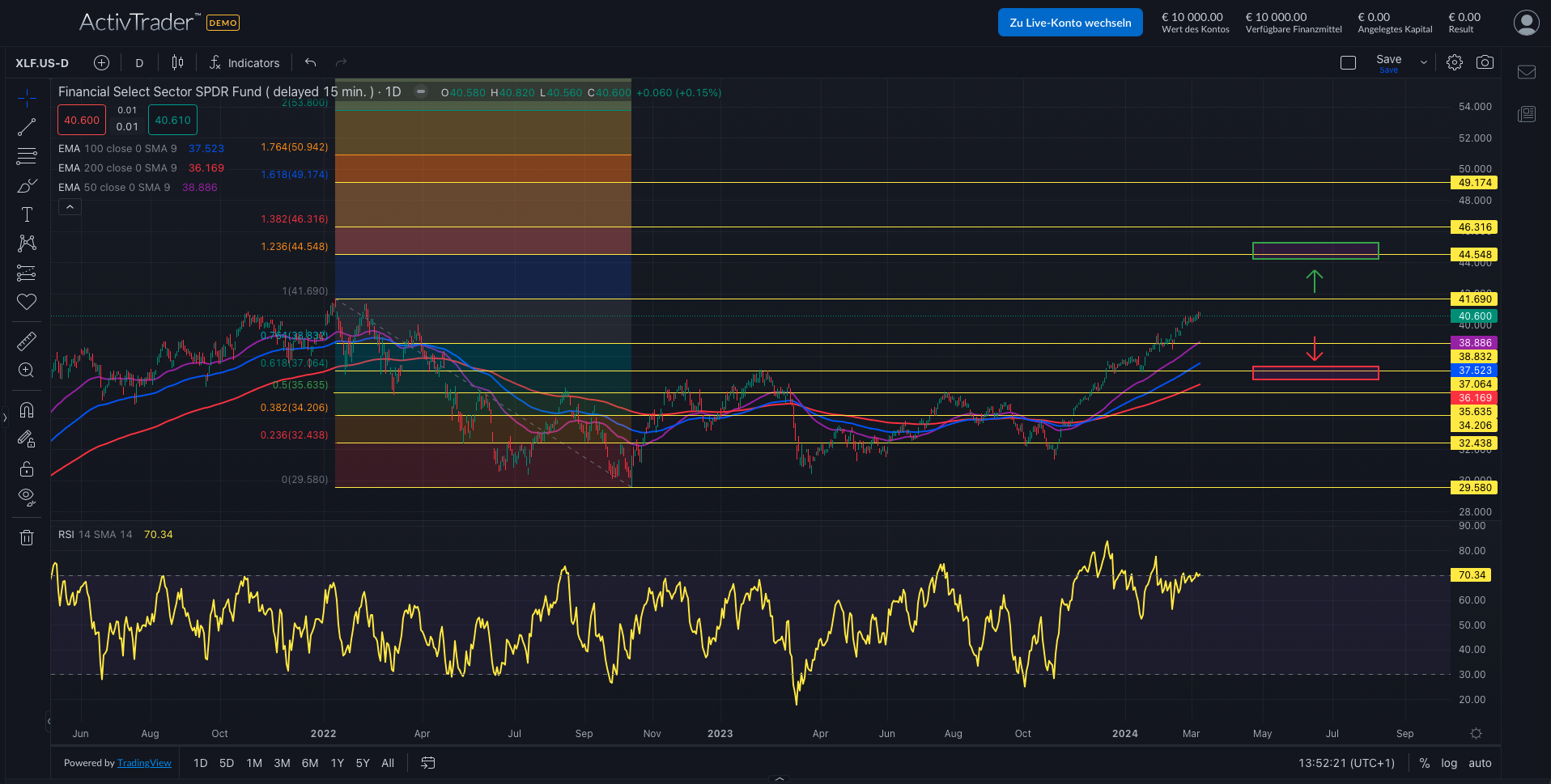Open chart settings gear
Viewport: 1551px width, 784px height.
(x=1455, y=61)
